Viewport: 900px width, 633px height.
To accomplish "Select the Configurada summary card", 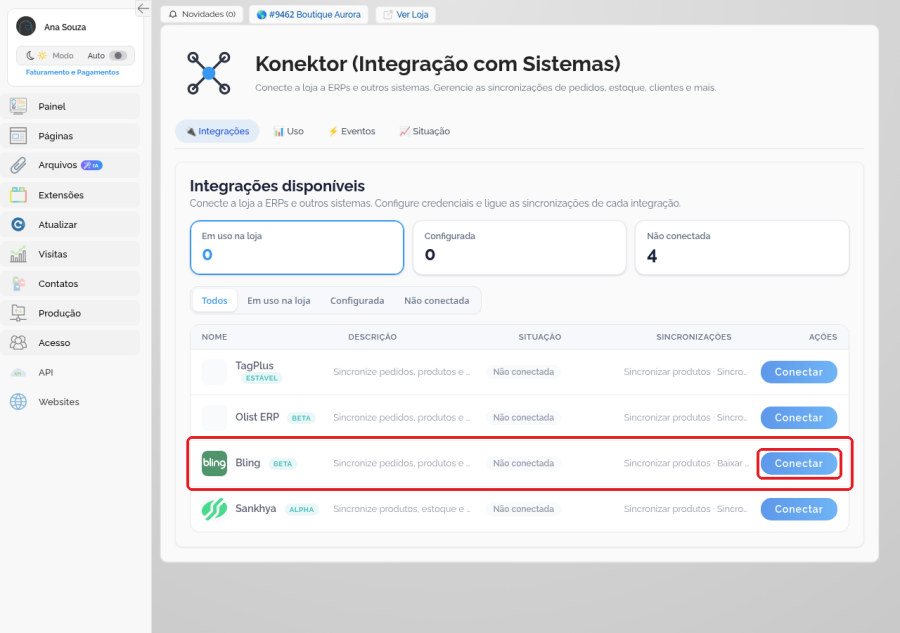I will pos(519,247).
